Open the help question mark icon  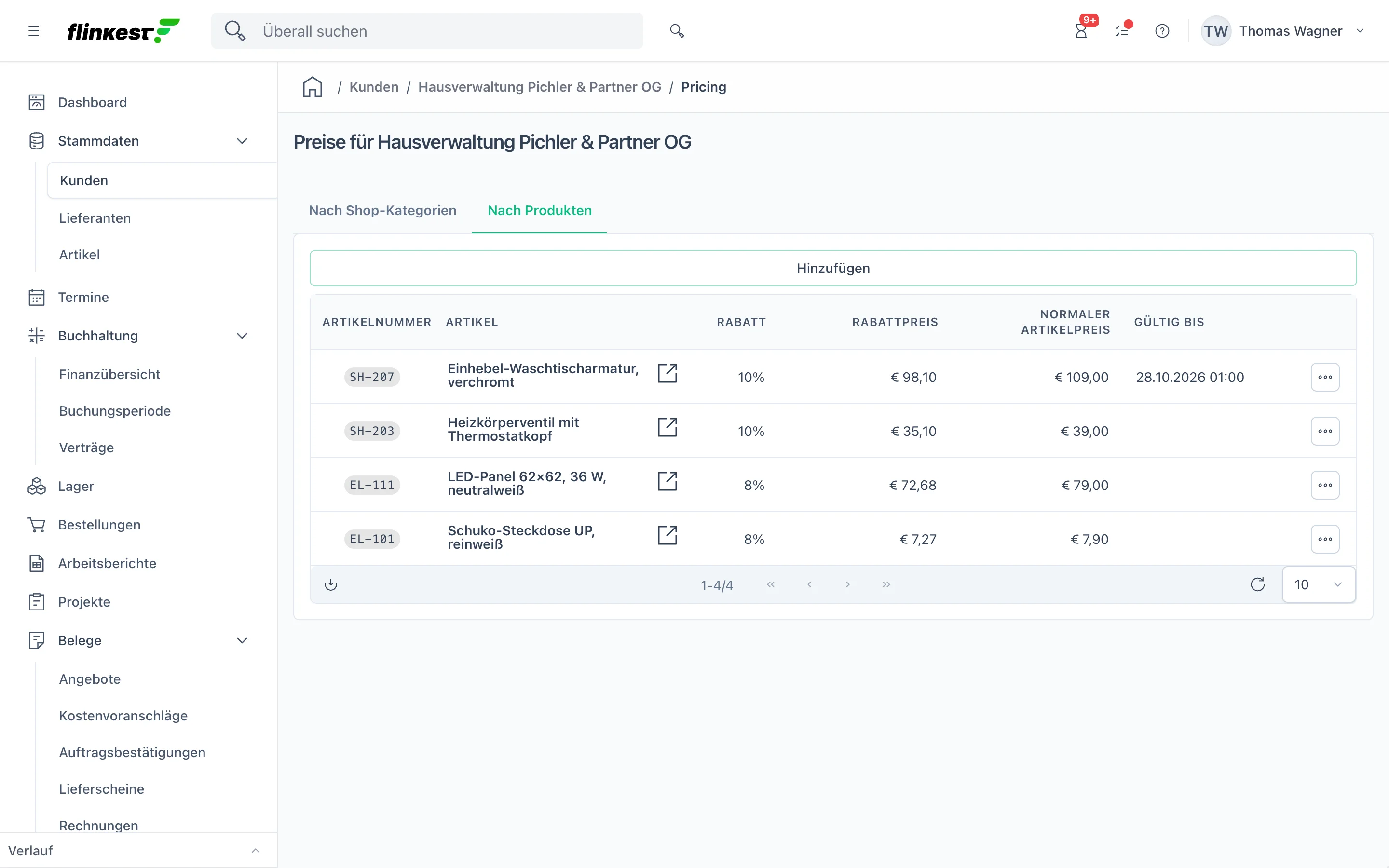[x=1162, y=31]
